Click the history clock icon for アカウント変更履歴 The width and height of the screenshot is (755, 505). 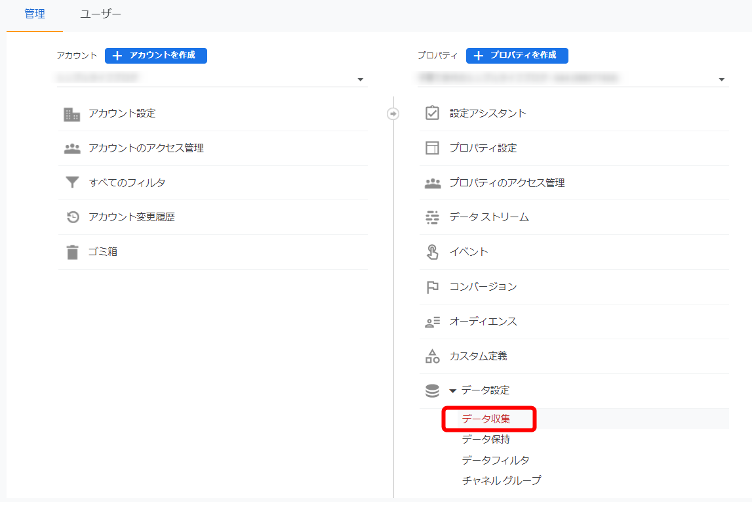(x=73, y=218)
